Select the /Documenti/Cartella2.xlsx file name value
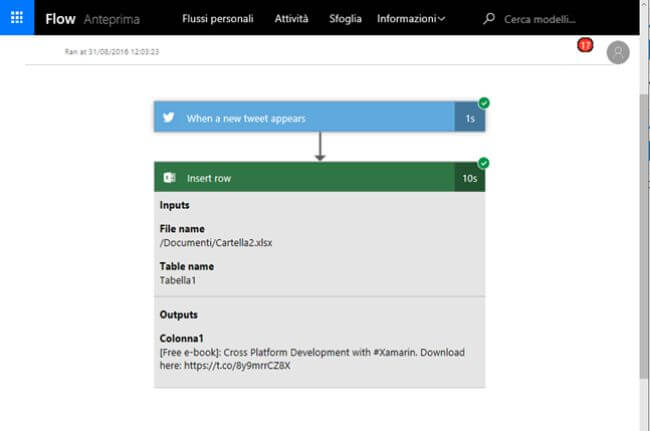The height and width of the screenshot is (431, 650). [216, 243]
